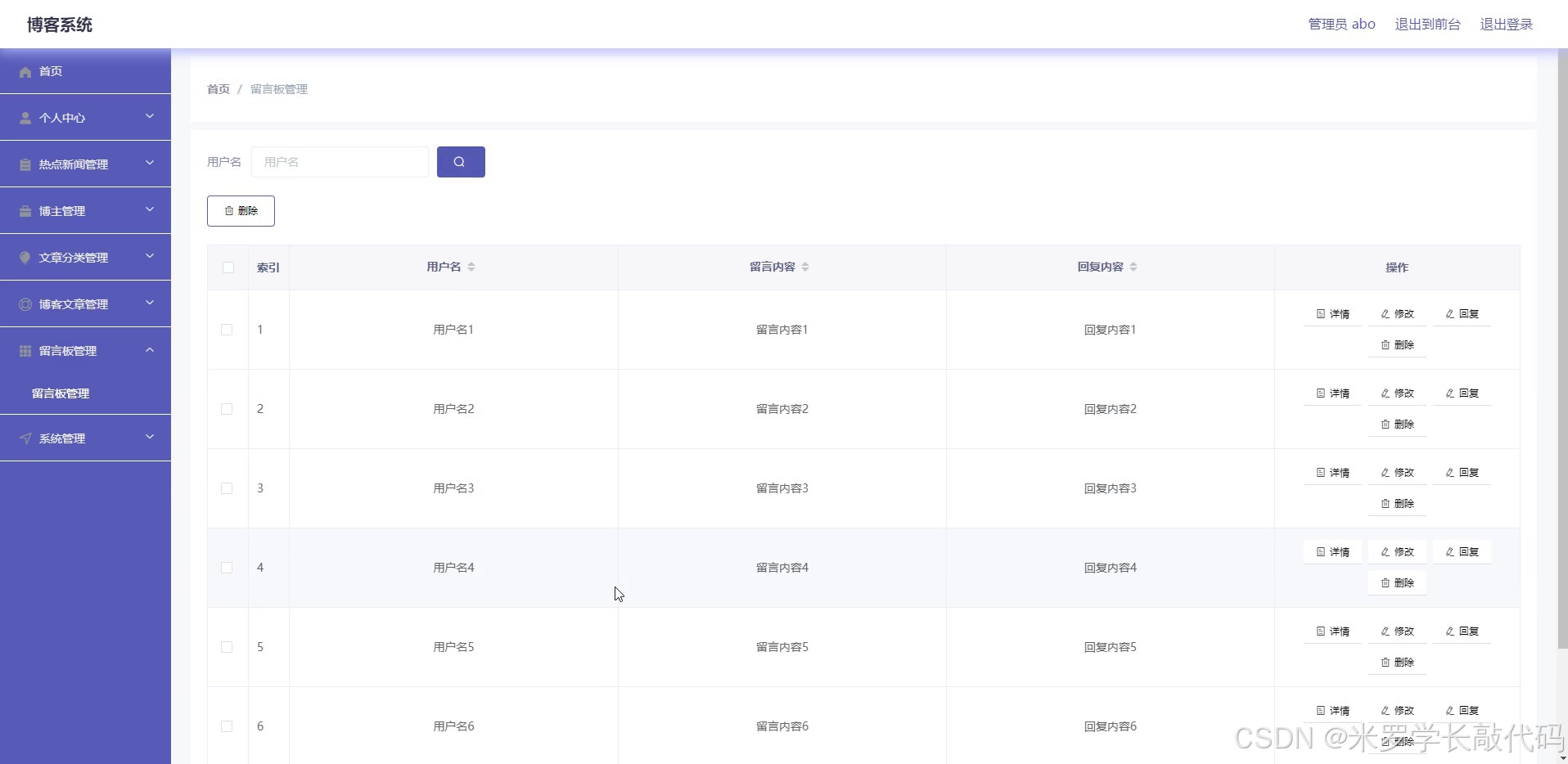Click the icon beside 文章分类管理
This screenshot has width=1568, height=764.
(25, 258)
